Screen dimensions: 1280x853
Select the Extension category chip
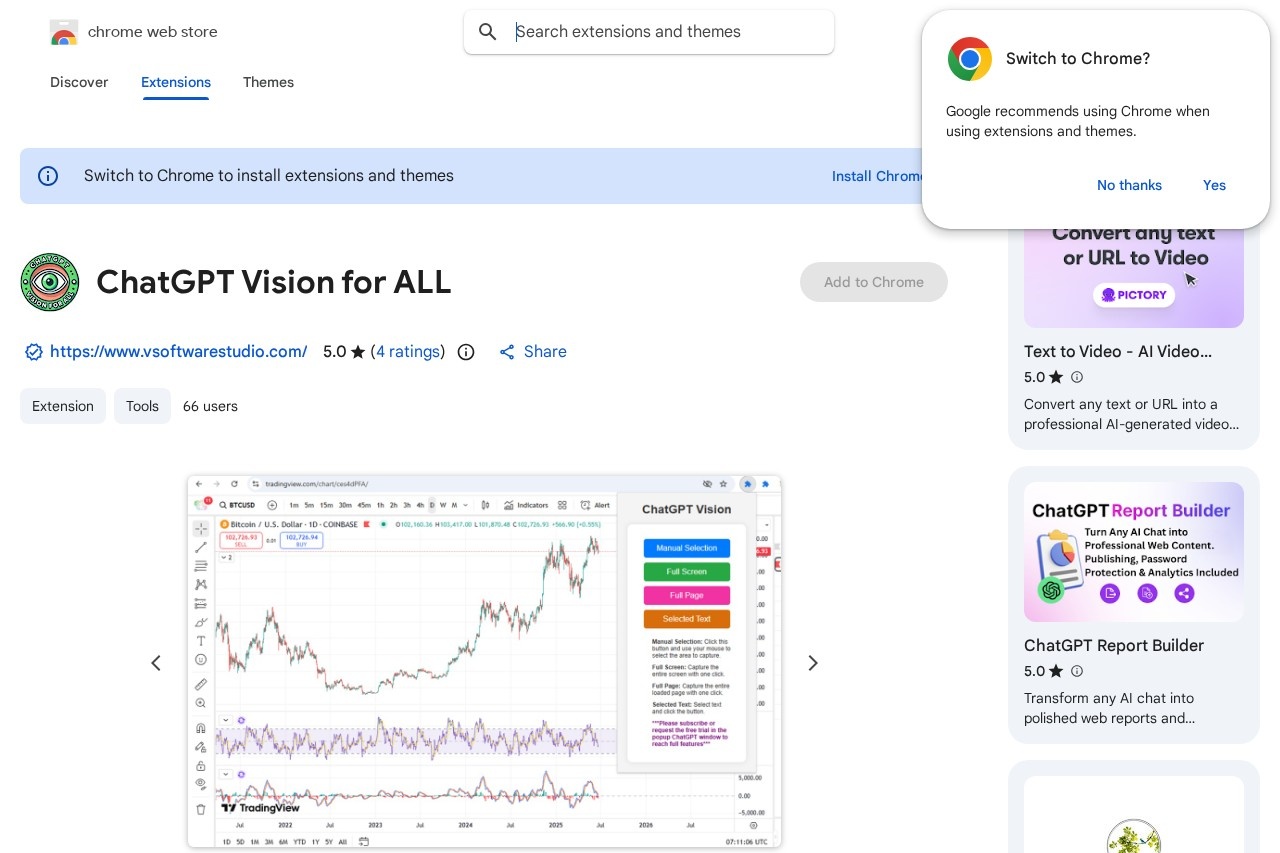point(62,406)
